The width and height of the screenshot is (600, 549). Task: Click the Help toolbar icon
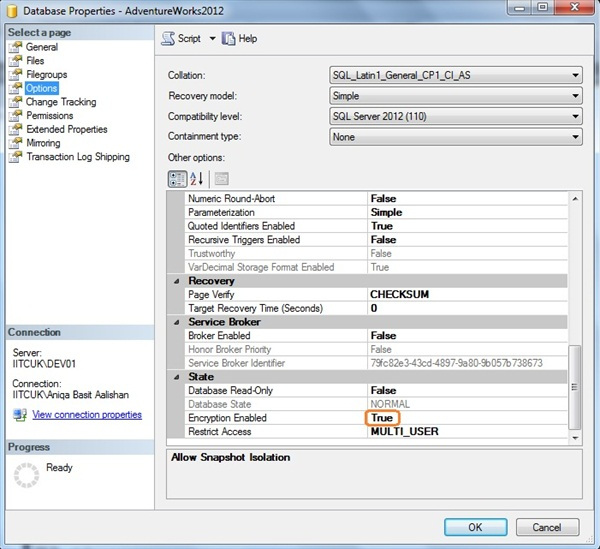[x=228, y=39]
